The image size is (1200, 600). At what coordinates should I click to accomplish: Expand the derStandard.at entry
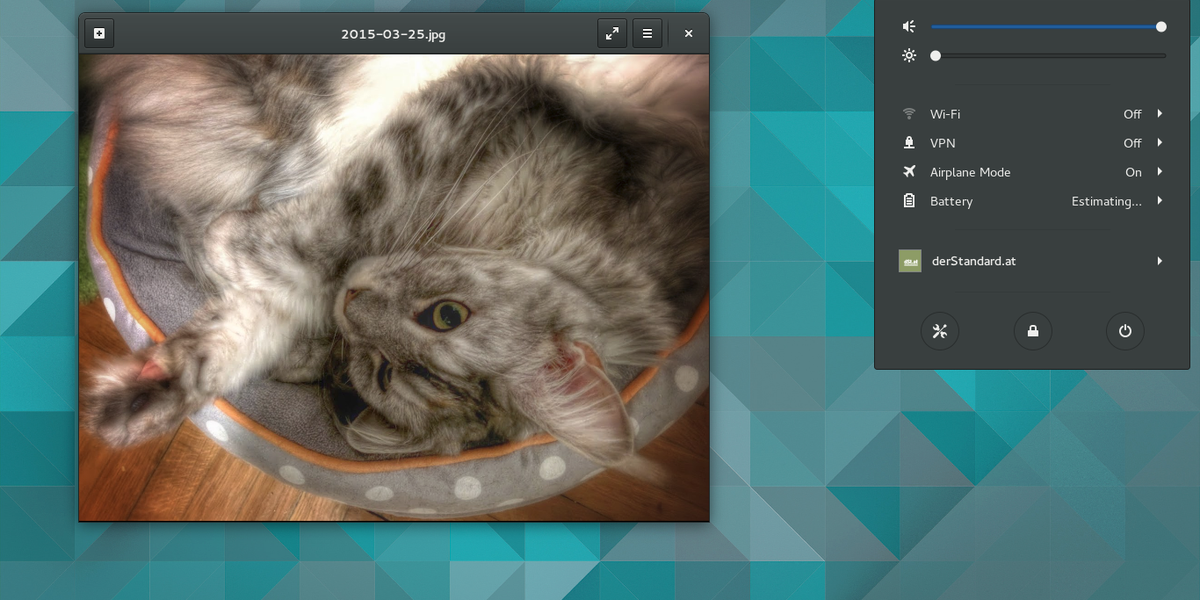1159,260
